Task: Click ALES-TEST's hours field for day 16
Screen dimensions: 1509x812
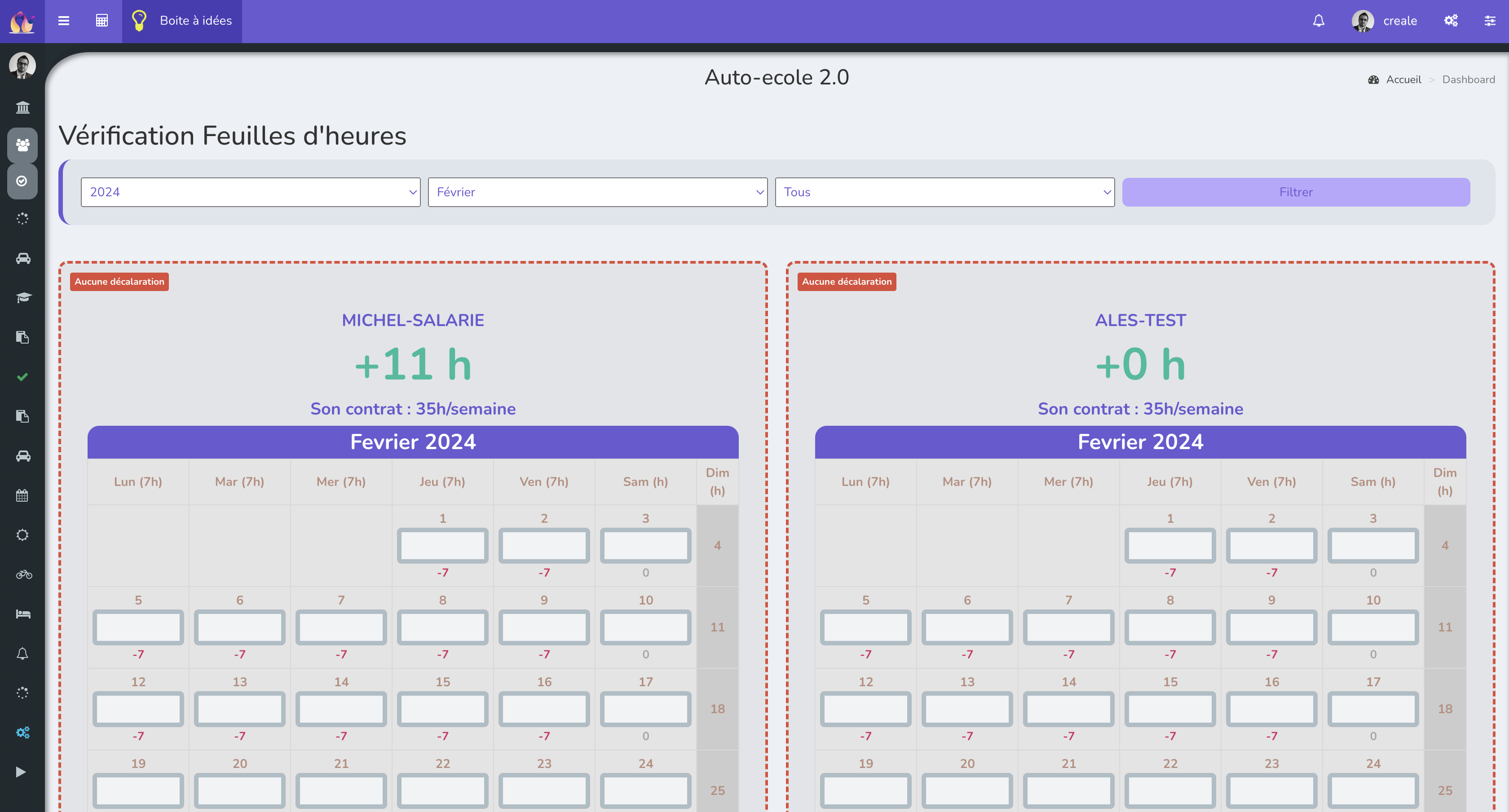Action: click(x=1271, y=710)
